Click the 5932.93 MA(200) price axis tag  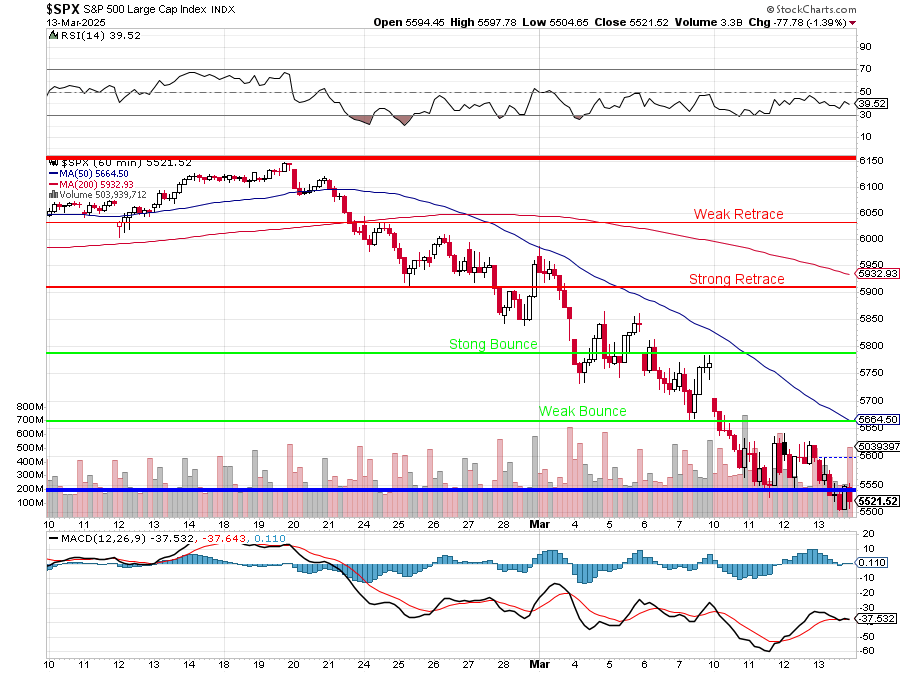877,273
